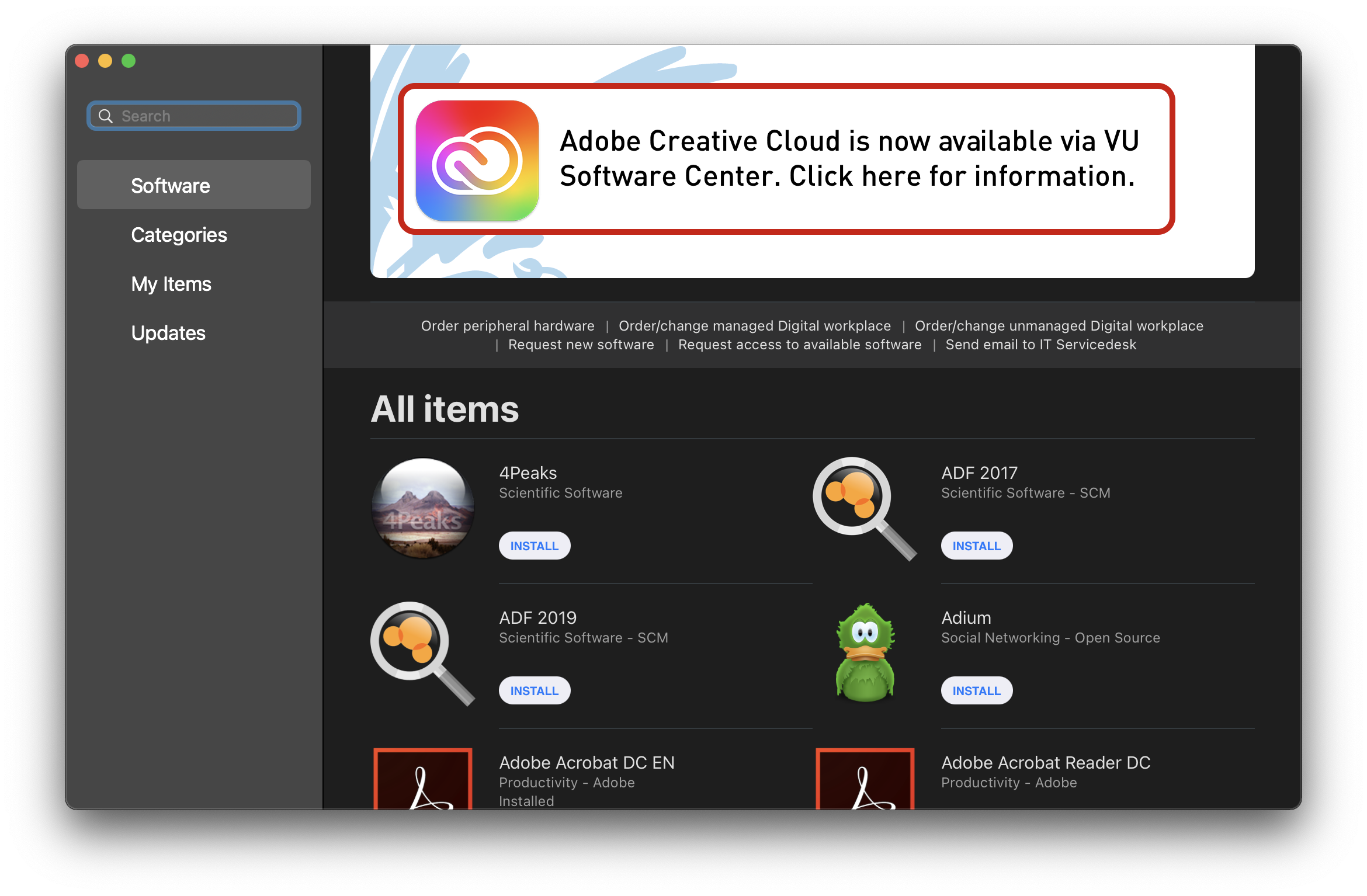Click the yellow minimize window button
This screenshot has width=1367, height=896.
[105, 61]
